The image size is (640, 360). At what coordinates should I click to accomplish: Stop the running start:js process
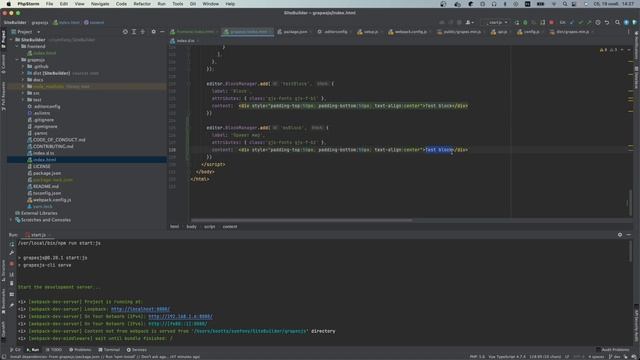coord(12,264)
